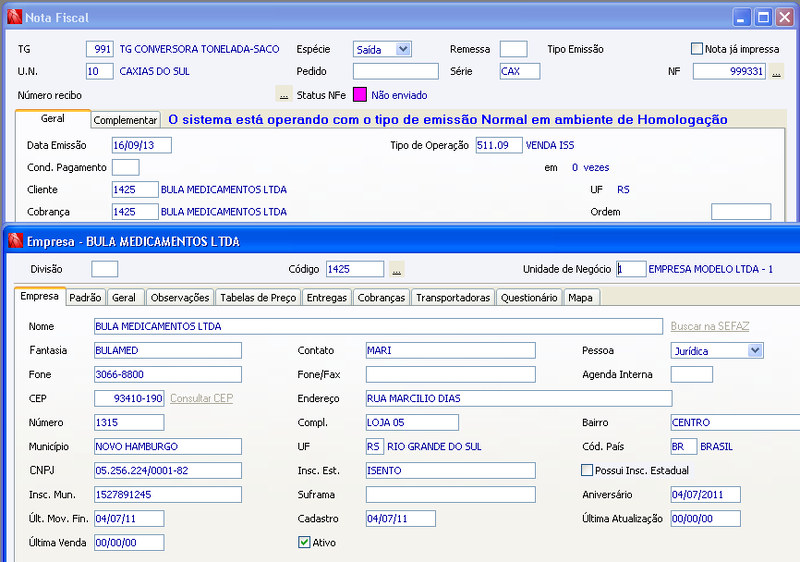
Task: Click the Cobrança code field 1425
Action: pyautogui.click(x=135, y=212)
